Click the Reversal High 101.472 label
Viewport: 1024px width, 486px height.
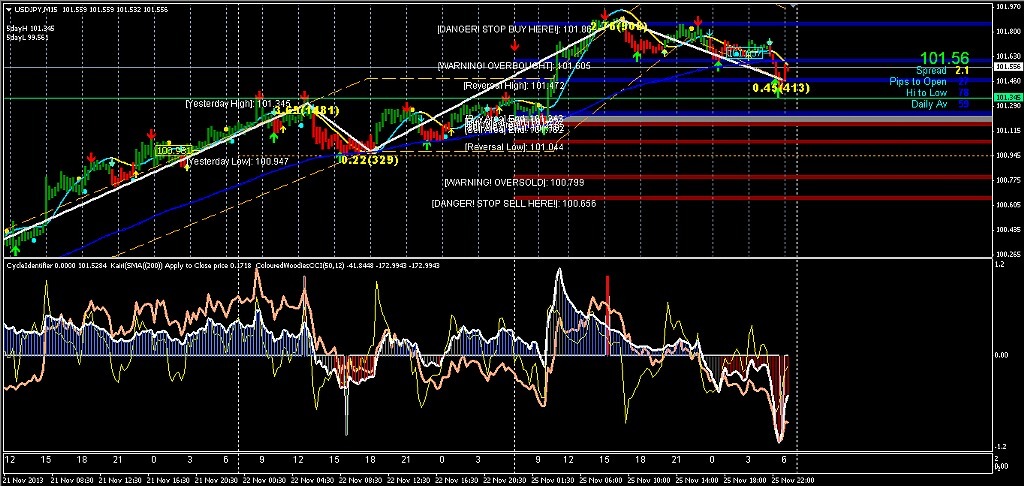pos(513,86)
